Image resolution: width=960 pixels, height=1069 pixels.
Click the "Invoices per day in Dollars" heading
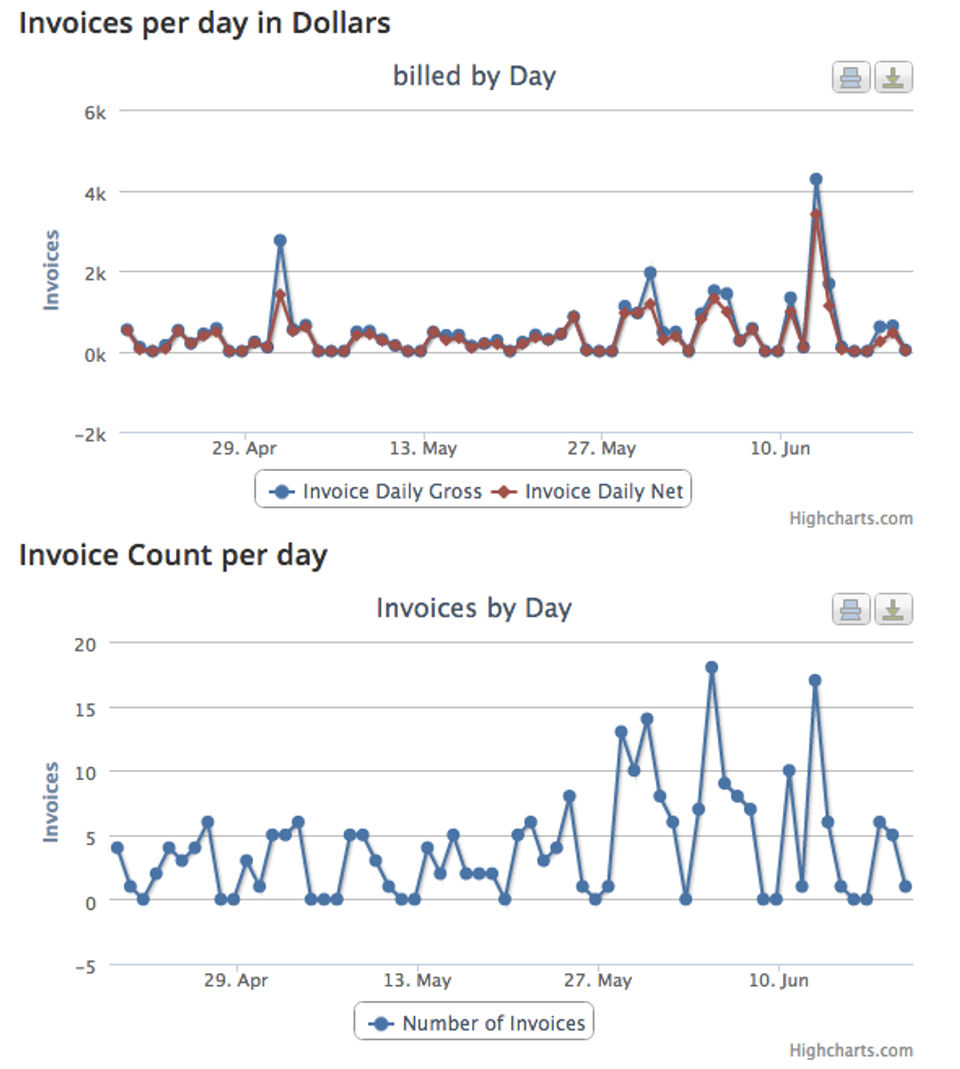coord(205,23)
